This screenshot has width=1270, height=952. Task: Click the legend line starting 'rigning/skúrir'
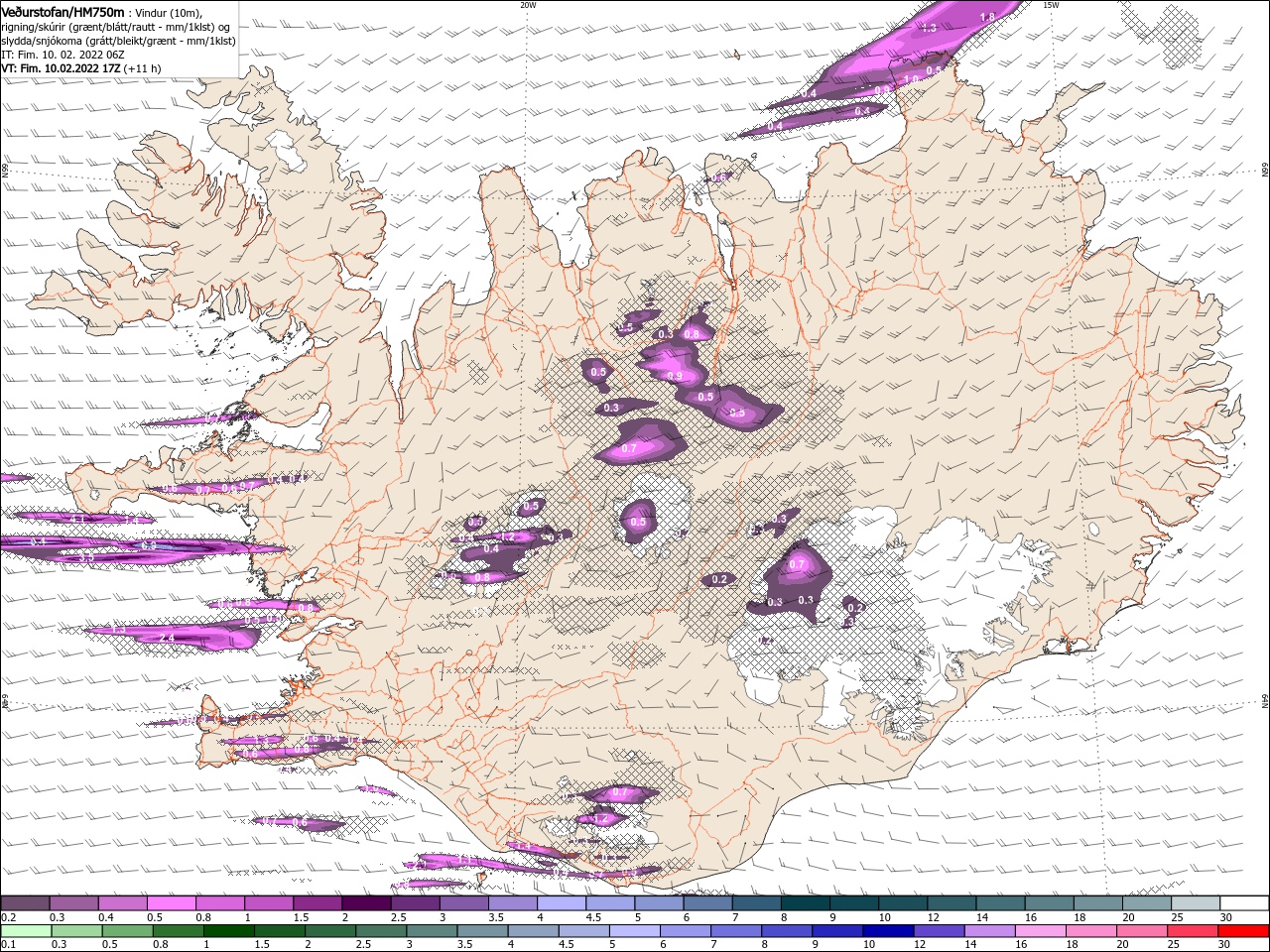pos(115,27)
